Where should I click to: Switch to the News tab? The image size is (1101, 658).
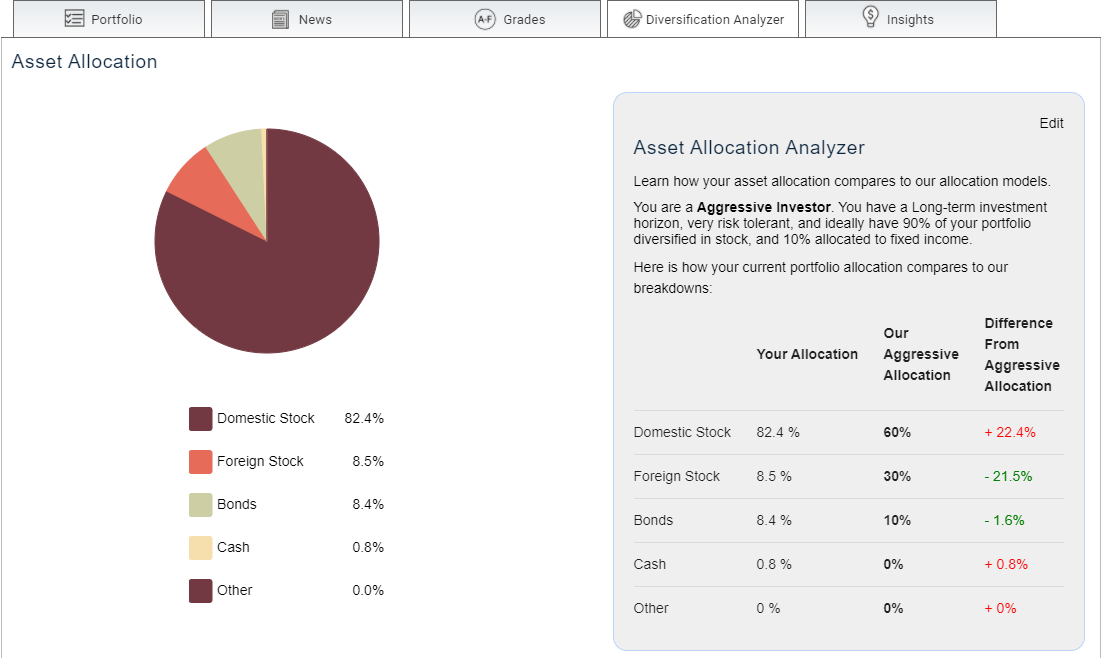click(x=307, y=19)
